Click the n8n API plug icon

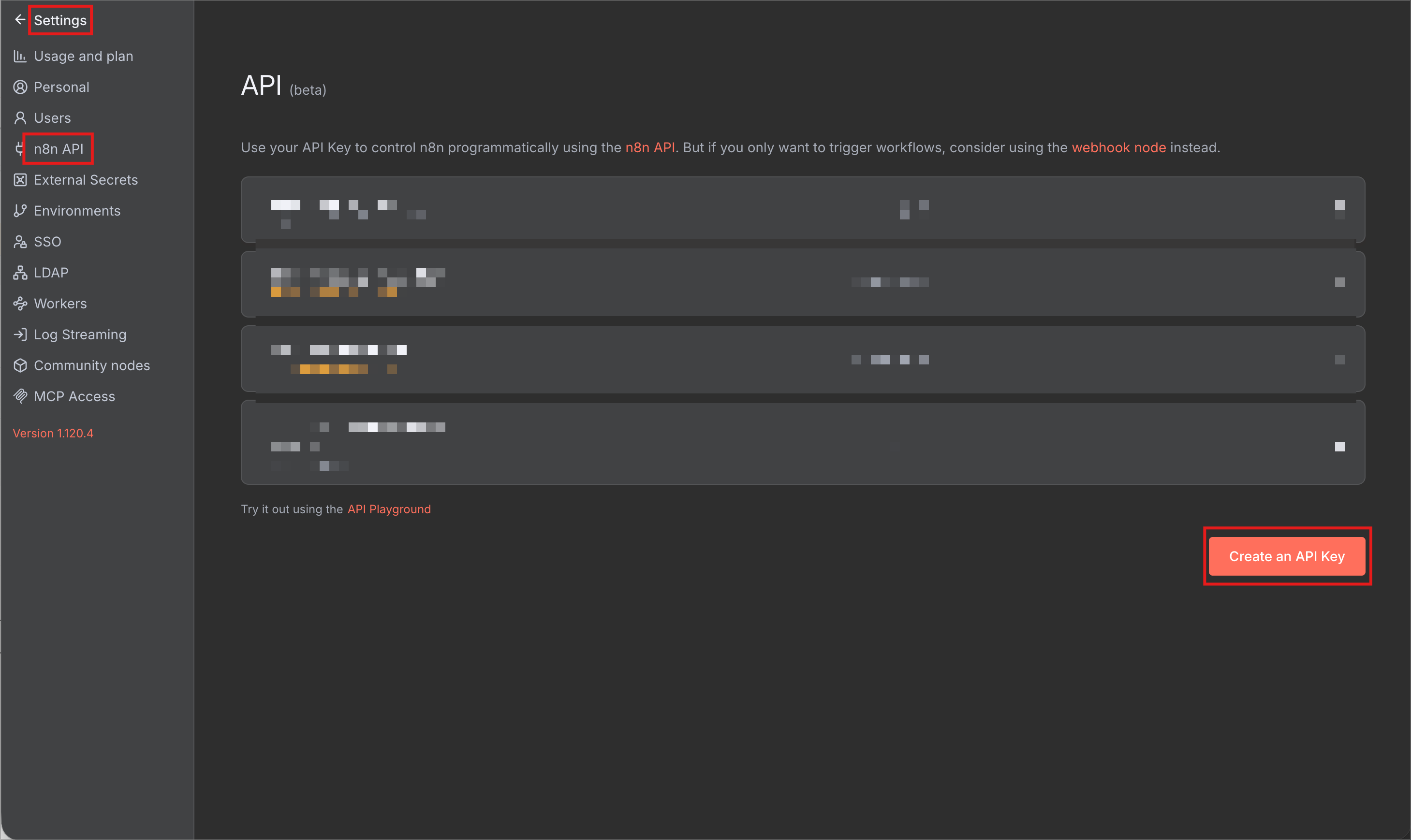click(20, 149)
